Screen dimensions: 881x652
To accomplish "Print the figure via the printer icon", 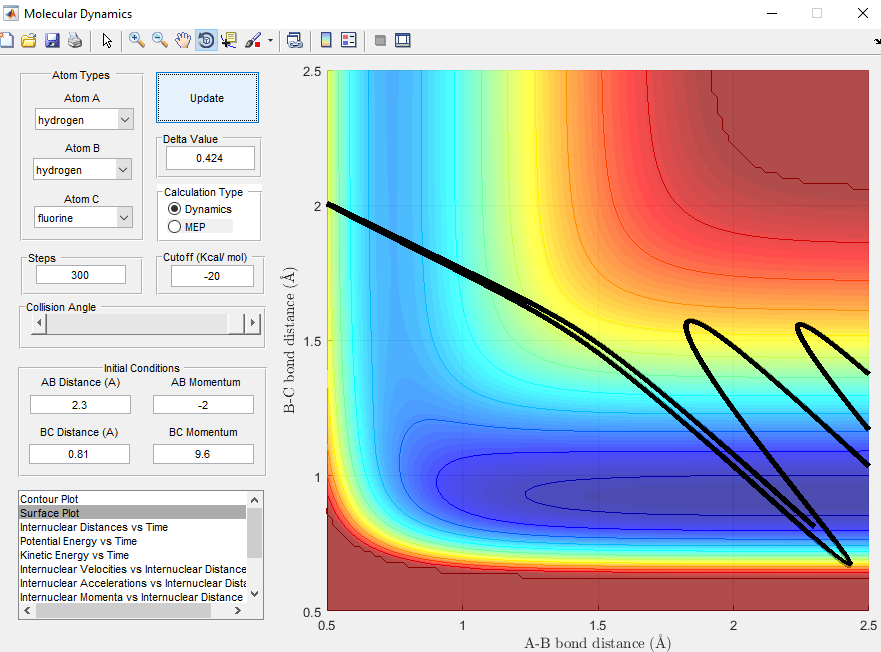I will coord(75,41).
